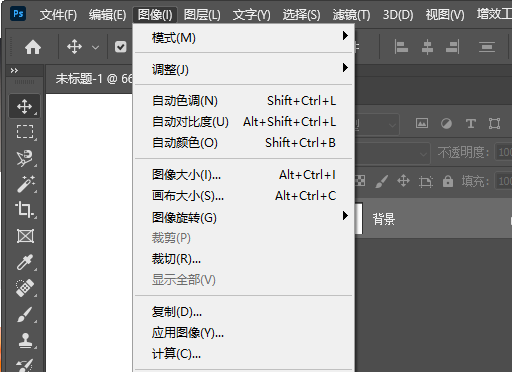Viewport: 512px width, 372px height.
Task: Choose 自动色调(N) from the menu
Action: 244,101
